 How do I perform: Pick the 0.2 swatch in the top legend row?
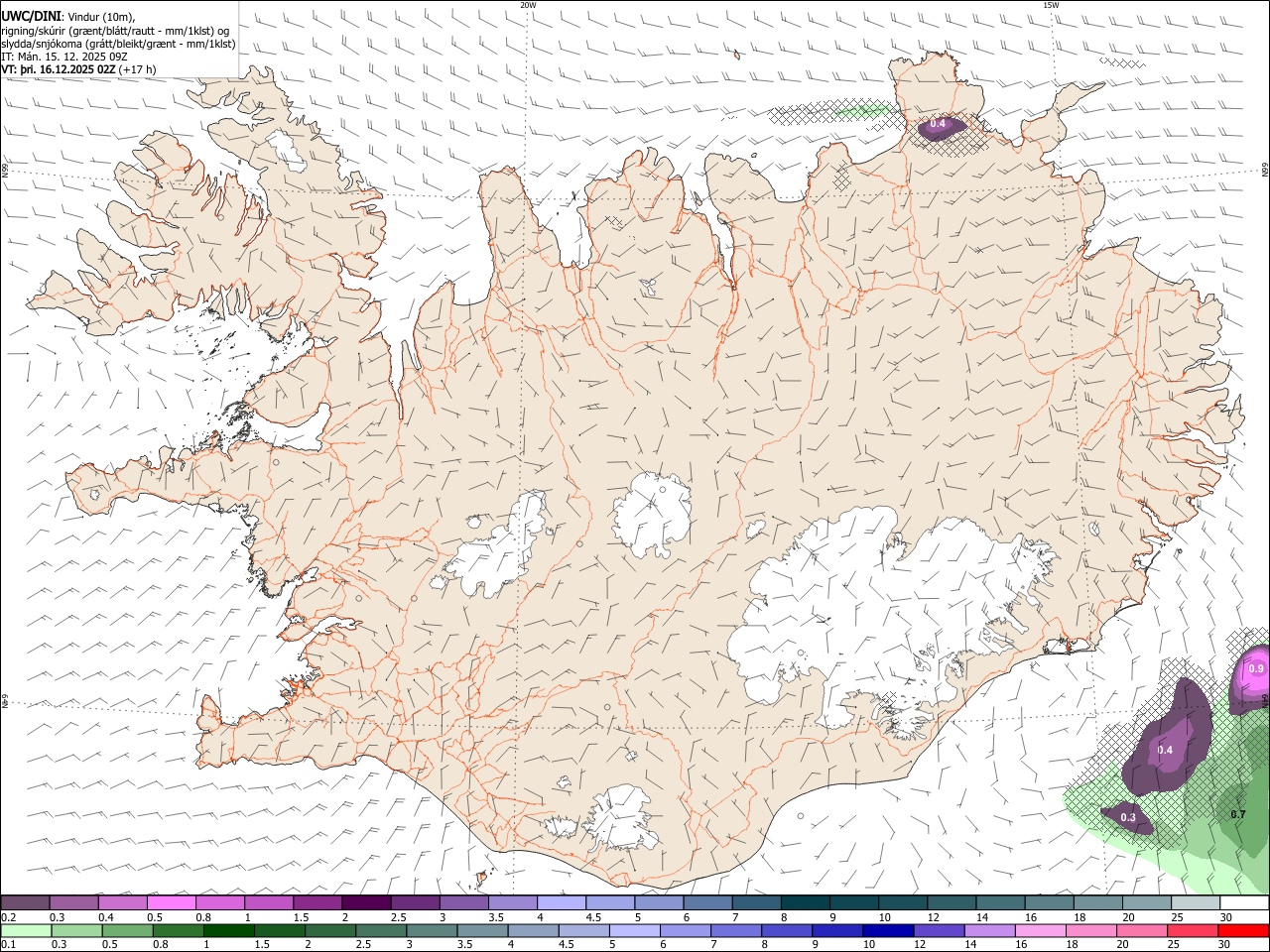[x=25, y=903]
